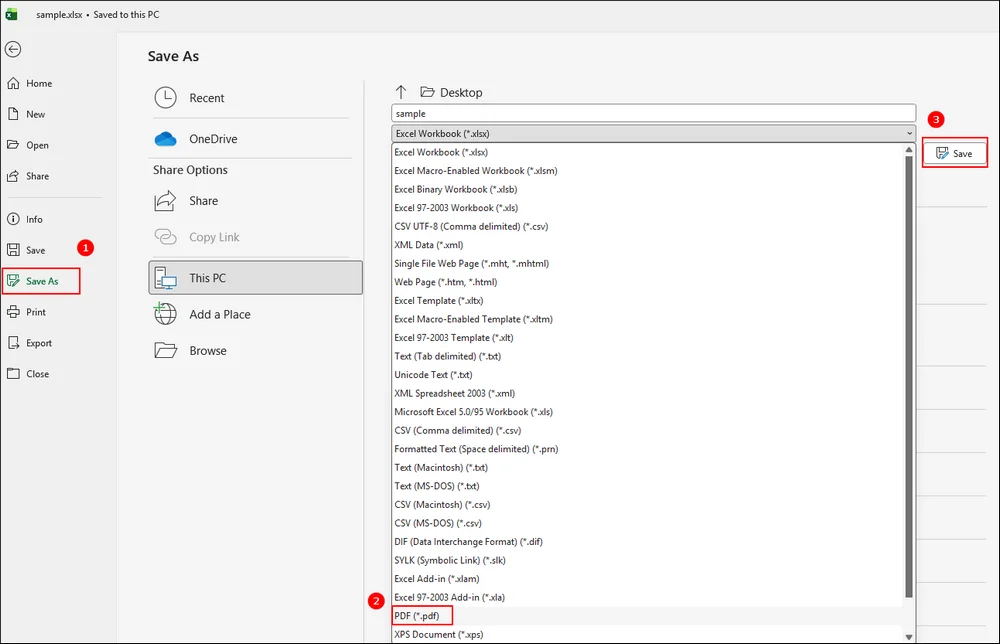Select Text (MS-DOS) (*.txt)
This screenshot has height=644, width=1000.
(649, 486)
